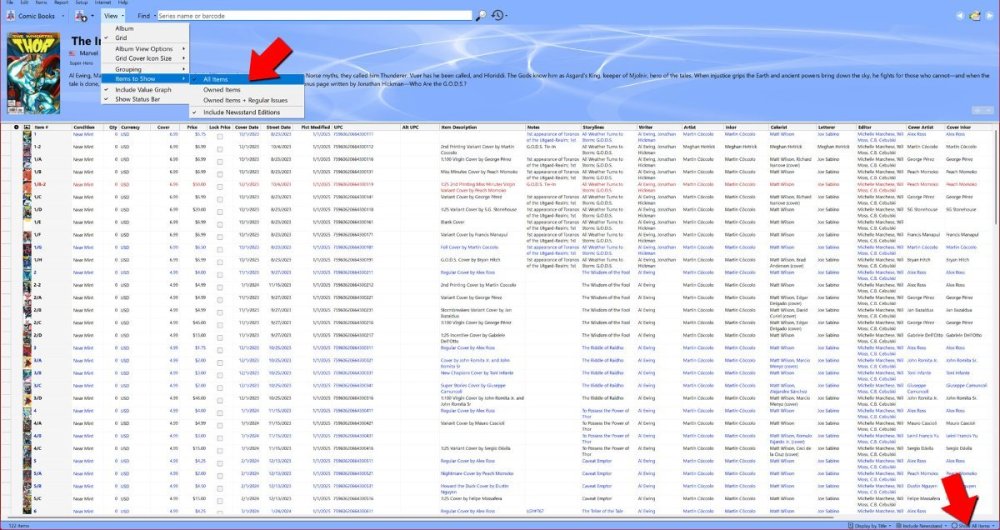Click the add comic icon
The height and width of the screenshot is (530, 1000).
(81, 16)
